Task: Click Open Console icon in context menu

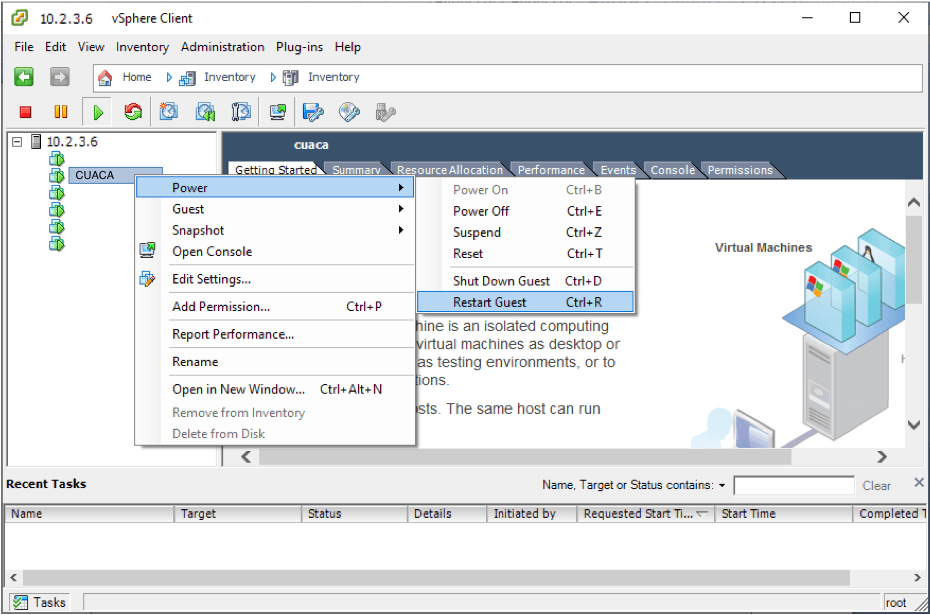Action: [x=147, y=251]
